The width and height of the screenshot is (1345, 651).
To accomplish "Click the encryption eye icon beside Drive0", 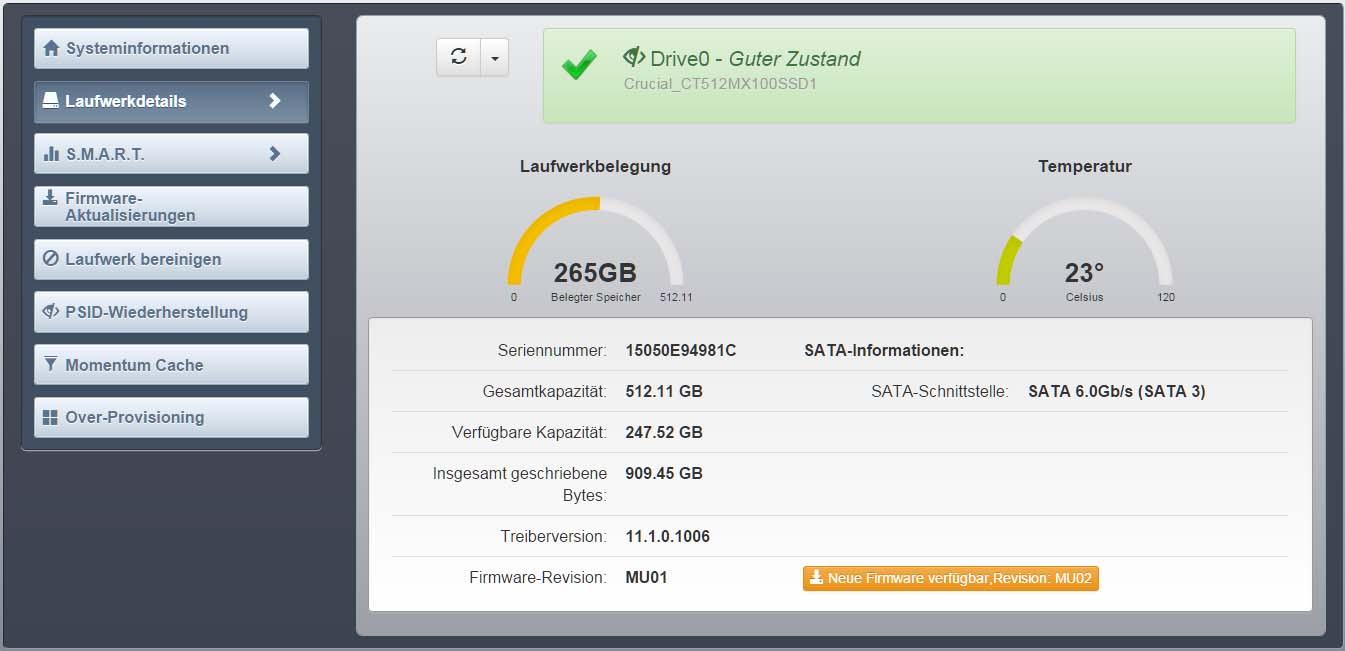I will click(634, 56).
